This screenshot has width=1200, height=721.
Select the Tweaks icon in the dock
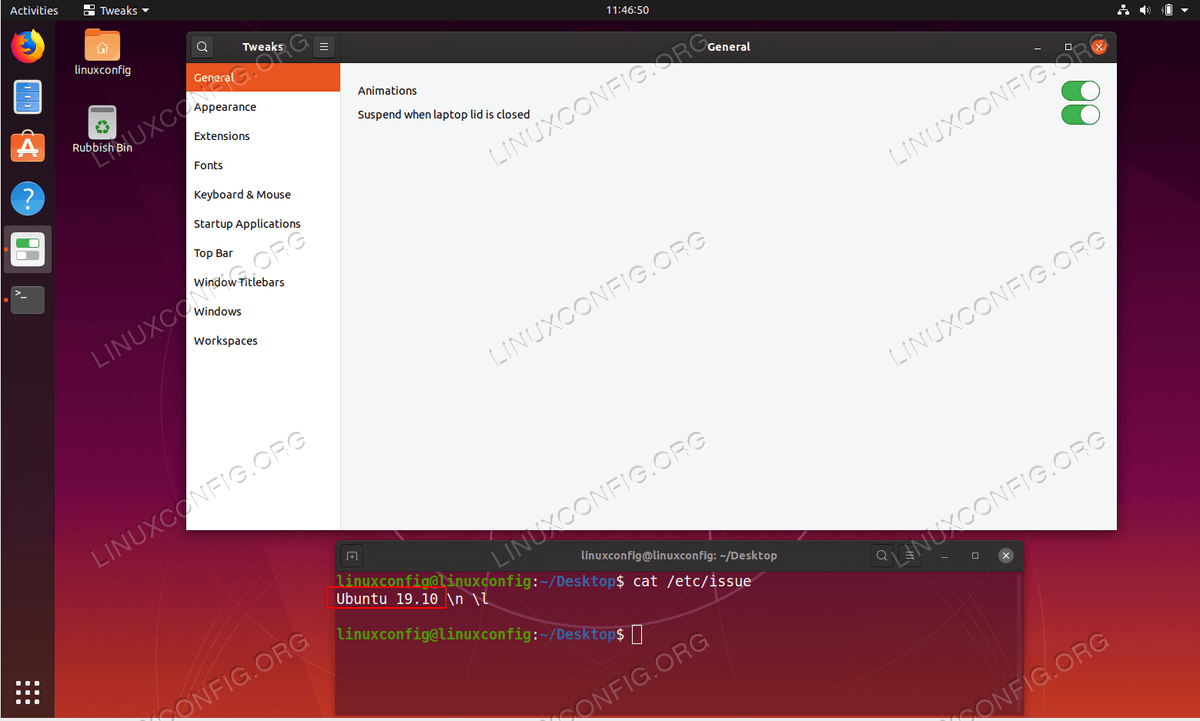point(28,249)
